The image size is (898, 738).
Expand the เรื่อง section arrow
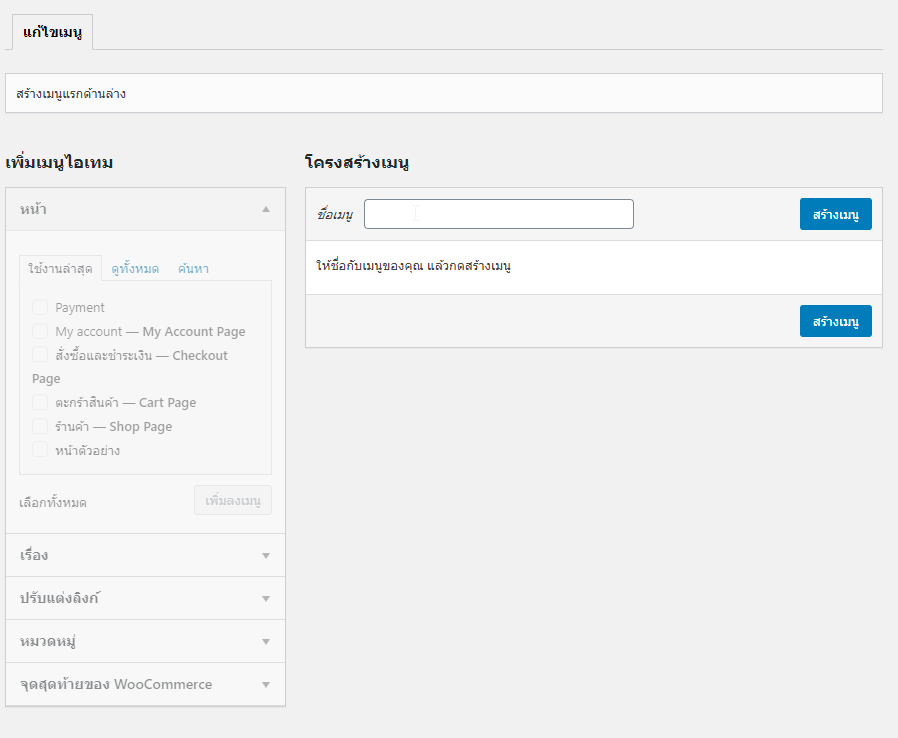266,556
